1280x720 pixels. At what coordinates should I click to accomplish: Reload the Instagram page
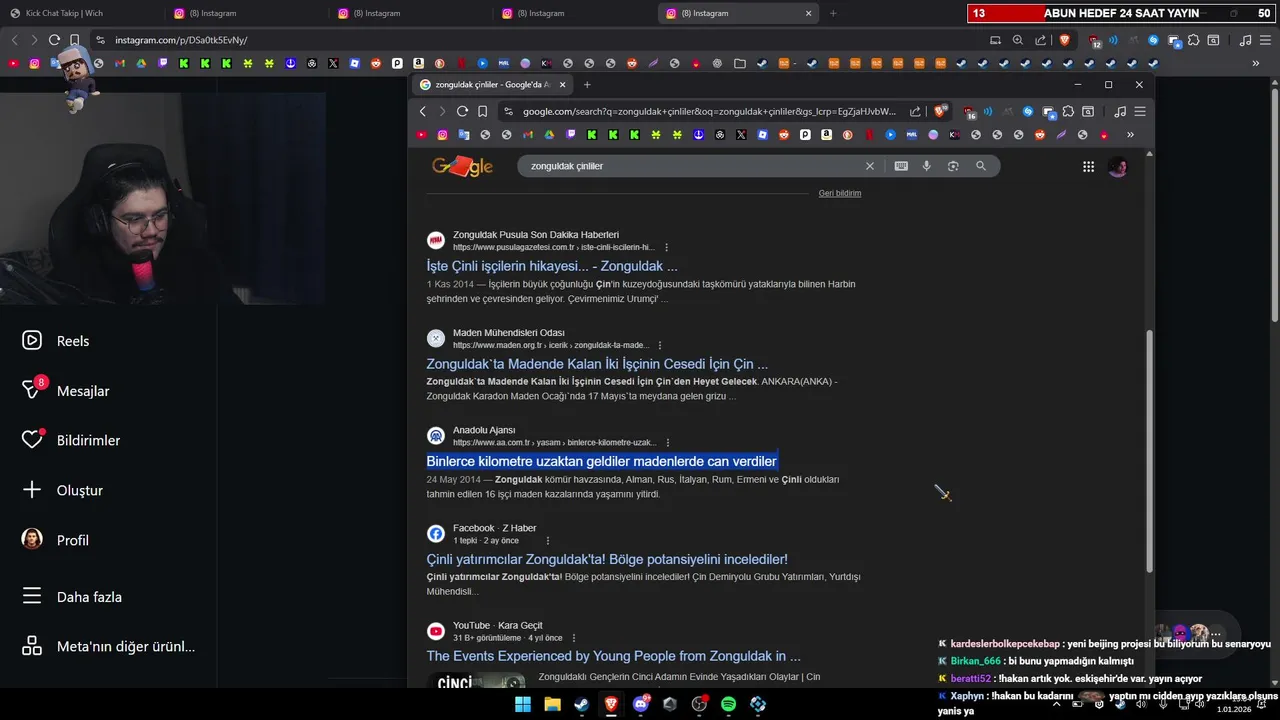click(54, 40)
